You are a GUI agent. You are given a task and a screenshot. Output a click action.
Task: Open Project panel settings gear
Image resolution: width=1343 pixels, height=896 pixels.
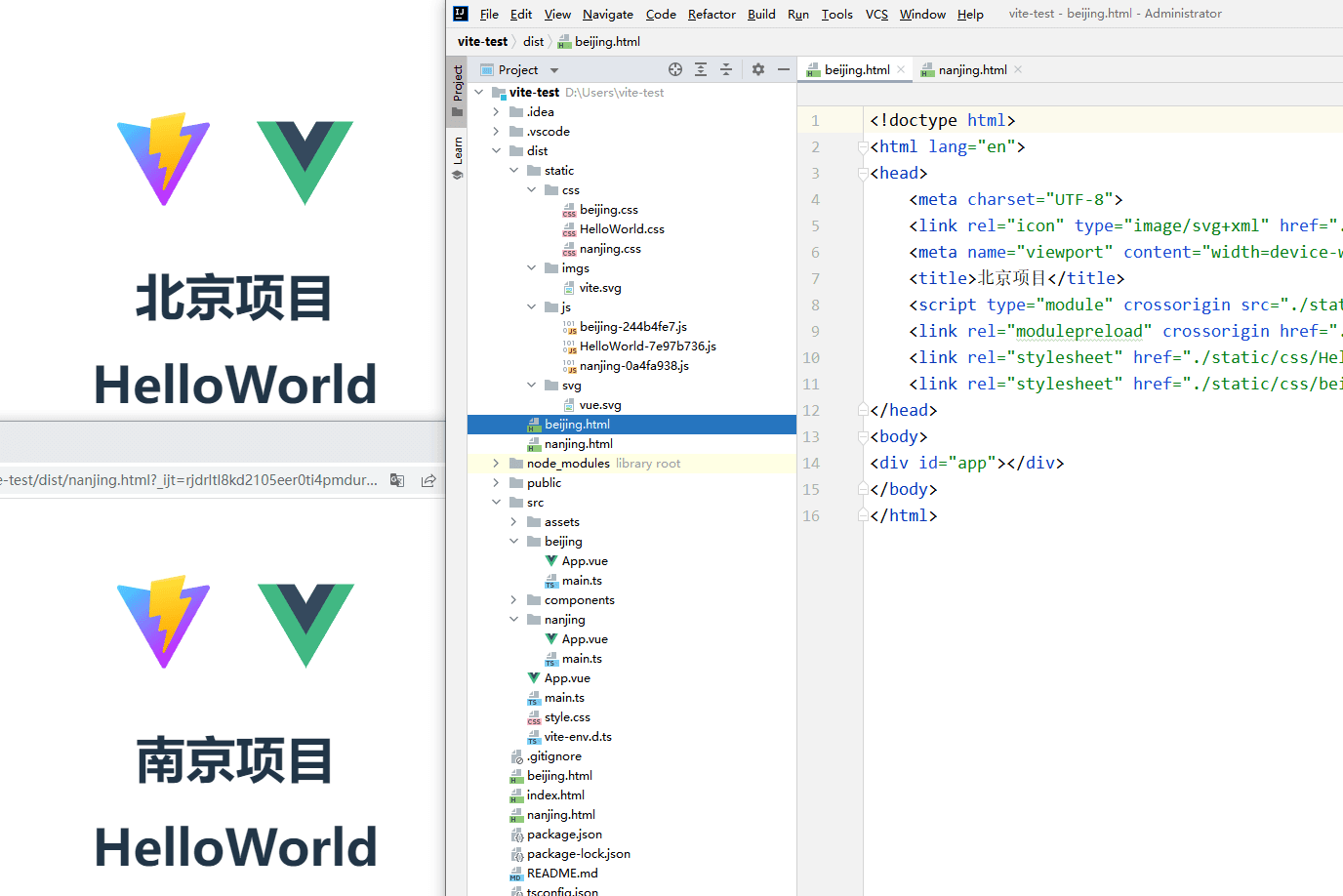tap(758, 69)
